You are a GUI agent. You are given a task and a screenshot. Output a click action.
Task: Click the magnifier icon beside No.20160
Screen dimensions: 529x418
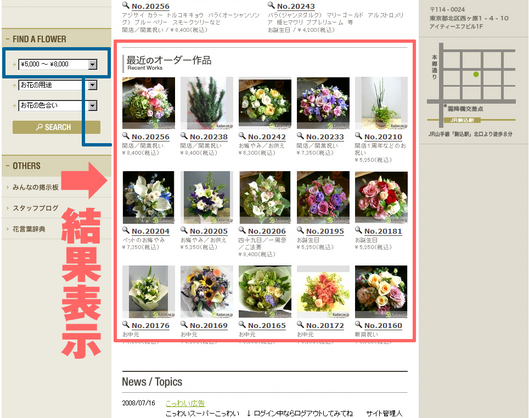click(358, 325)
